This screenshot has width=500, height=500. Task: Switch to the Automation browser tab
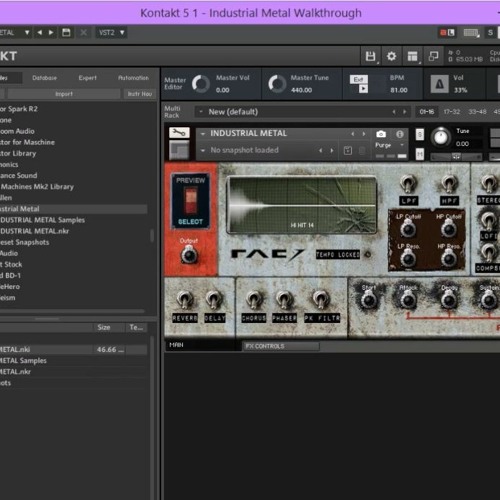(133, 78)
